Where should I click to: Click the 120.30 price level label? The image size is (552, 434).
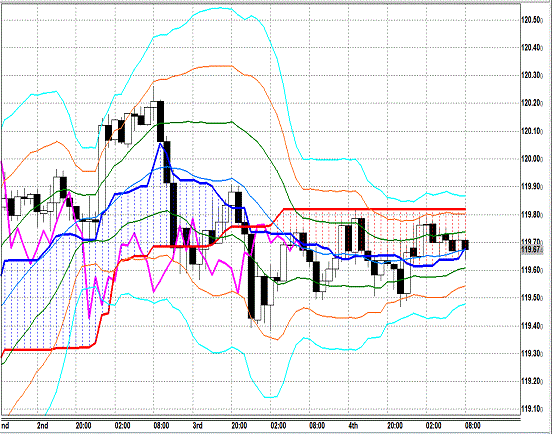click(532, 75)
